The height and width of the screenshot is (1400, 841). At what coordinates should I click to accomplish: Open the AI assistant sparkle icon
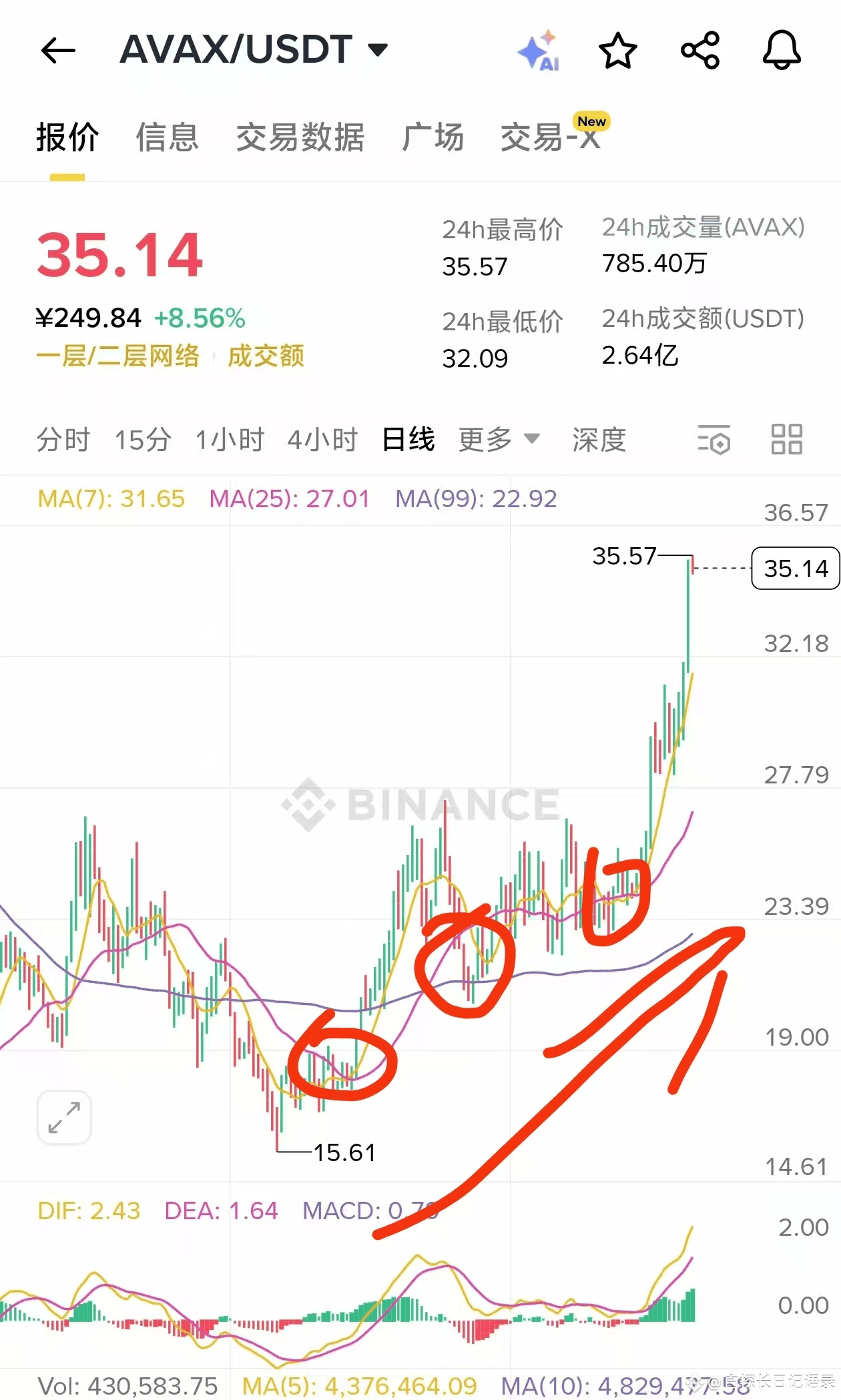539,51
